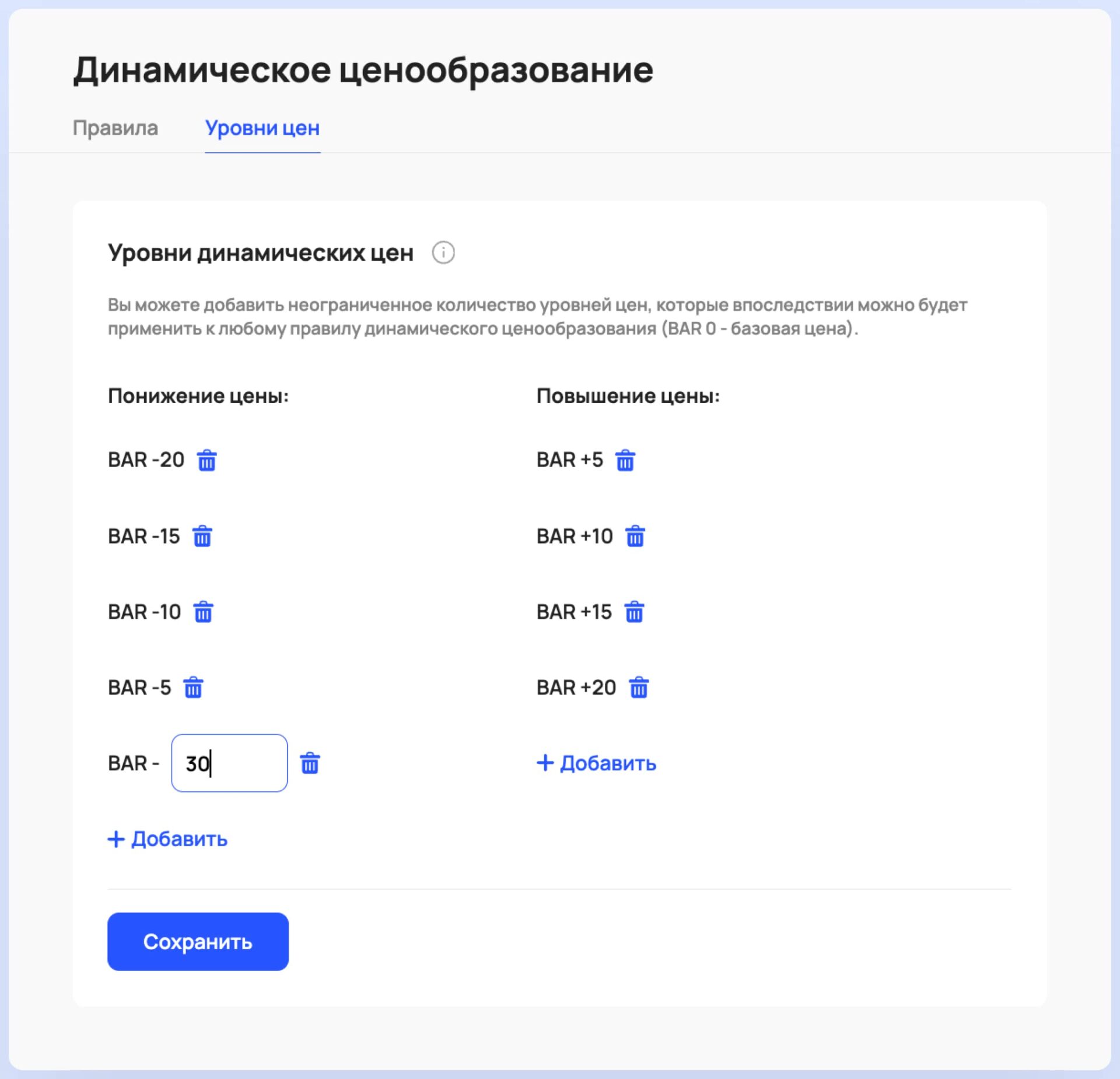Focus the BAR - value input field

point(229,763)
